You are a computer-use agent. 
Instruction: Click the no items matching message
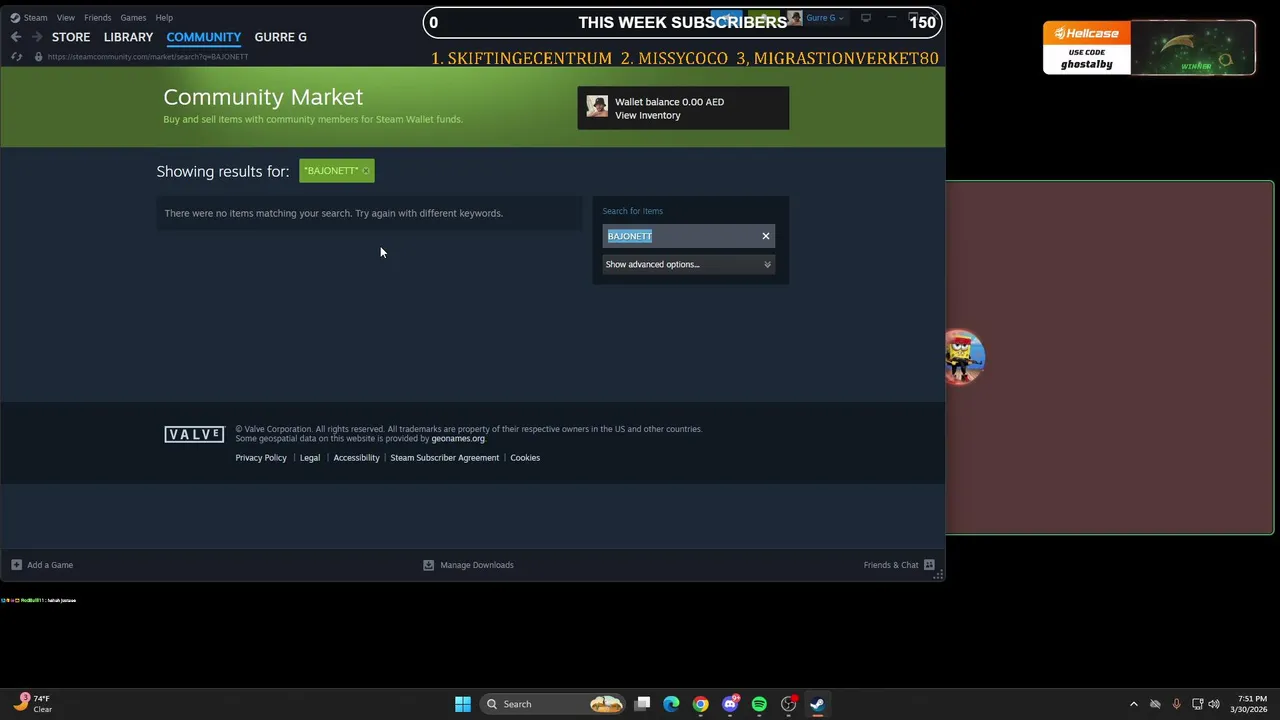click(333, 213)
